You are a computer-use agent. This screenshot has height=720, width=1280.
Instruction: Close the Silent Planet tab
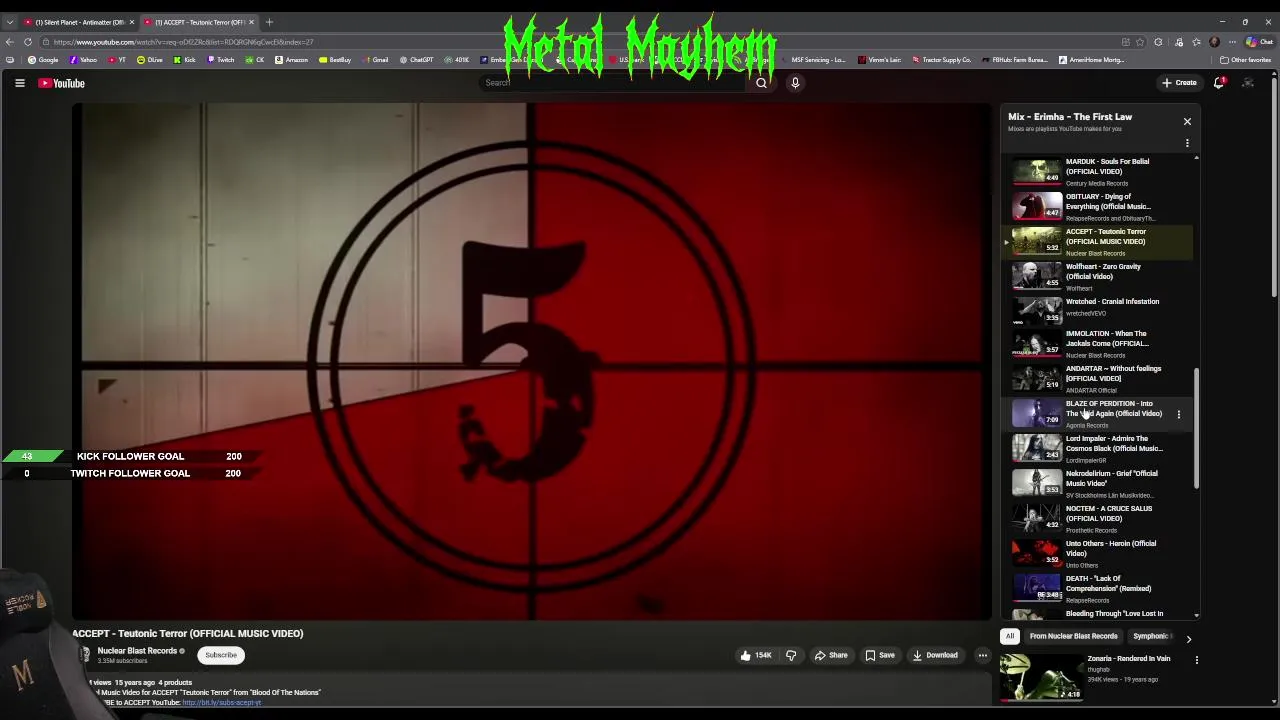(132, 22)
